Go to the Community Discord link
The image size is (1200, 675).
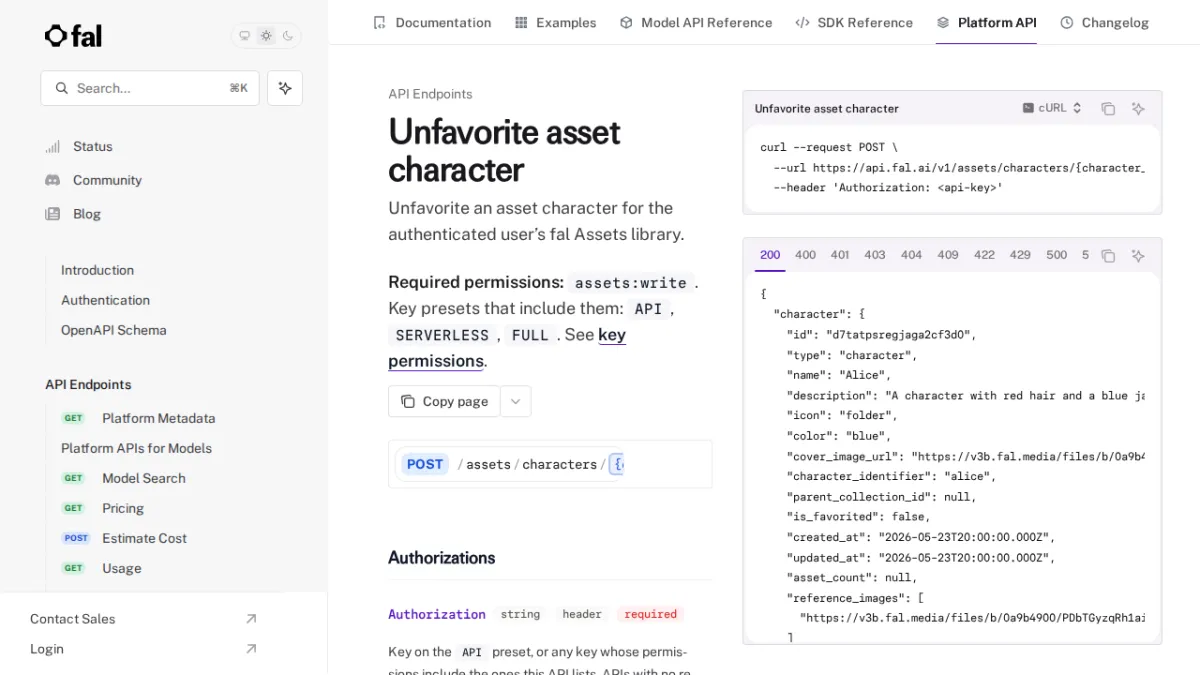107,180
